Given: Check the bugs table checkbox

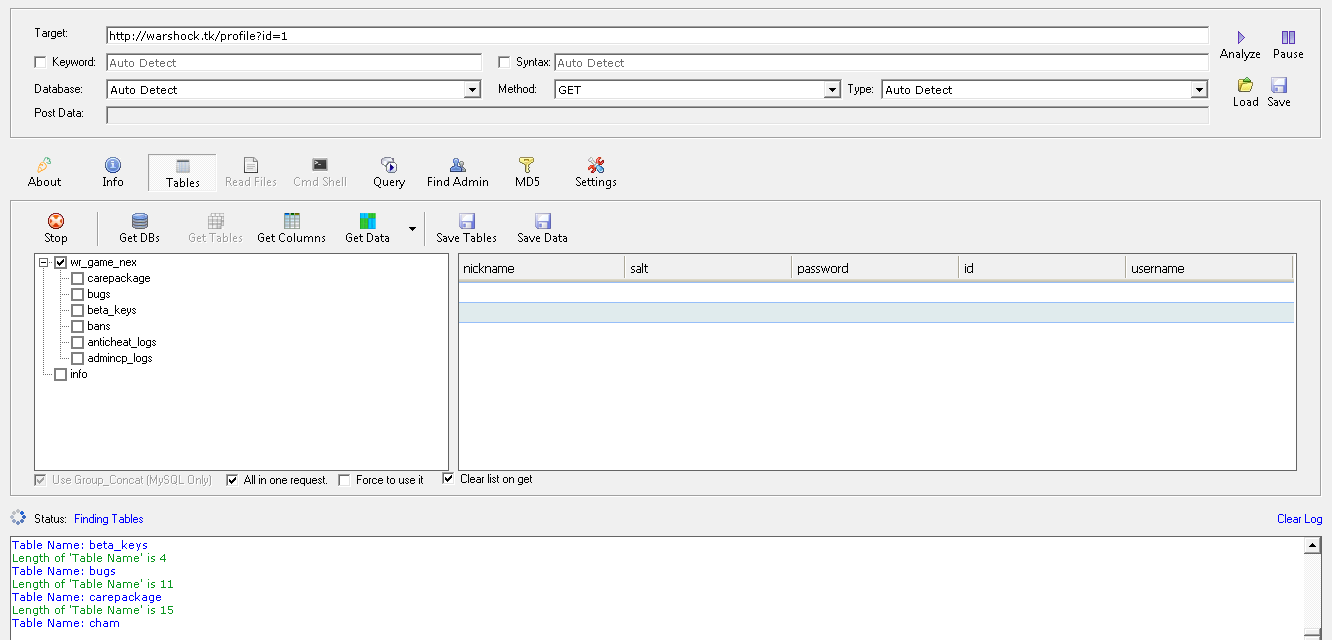Looking at the screenshot, I should tap(77, 294).
